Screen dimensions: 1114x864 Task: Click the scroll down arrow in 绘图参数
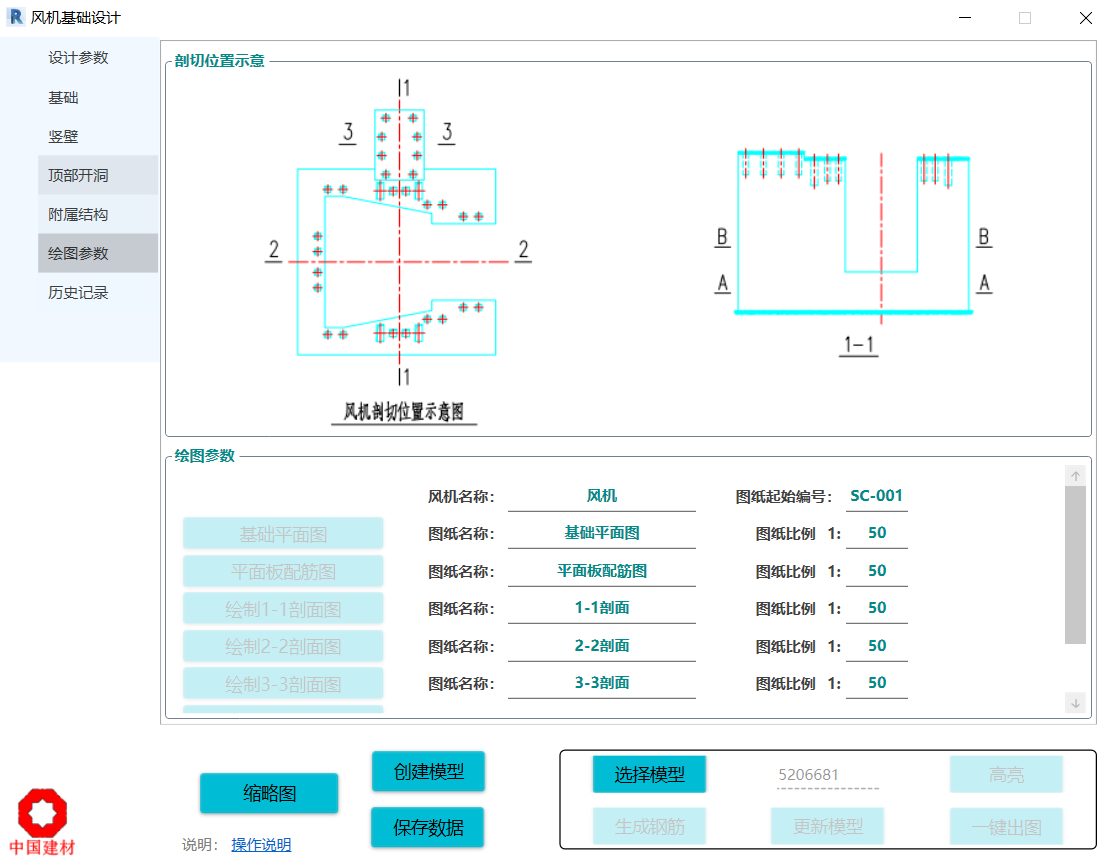click(1075, 703)
